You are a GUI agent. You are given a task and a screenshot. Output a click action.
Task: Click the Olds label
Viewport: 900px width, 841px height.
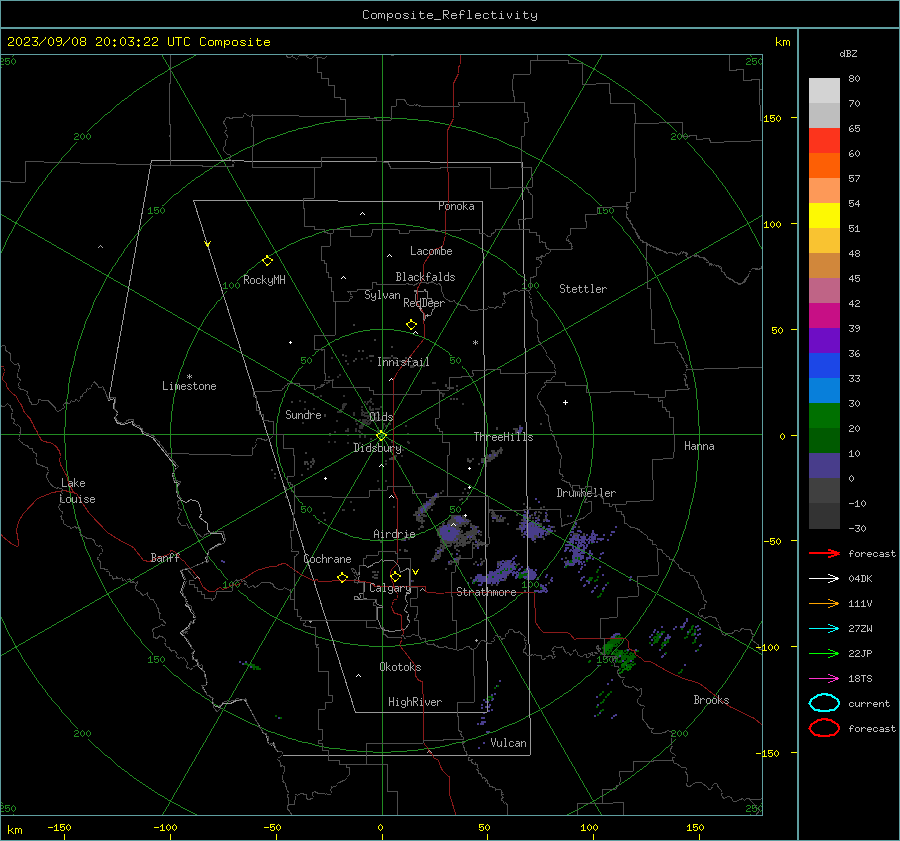(x=381, y=417)
